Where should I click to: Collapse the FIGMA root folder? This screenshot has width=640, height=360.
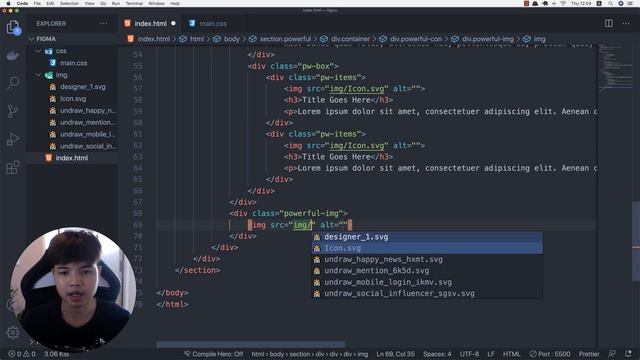[31, 39]
